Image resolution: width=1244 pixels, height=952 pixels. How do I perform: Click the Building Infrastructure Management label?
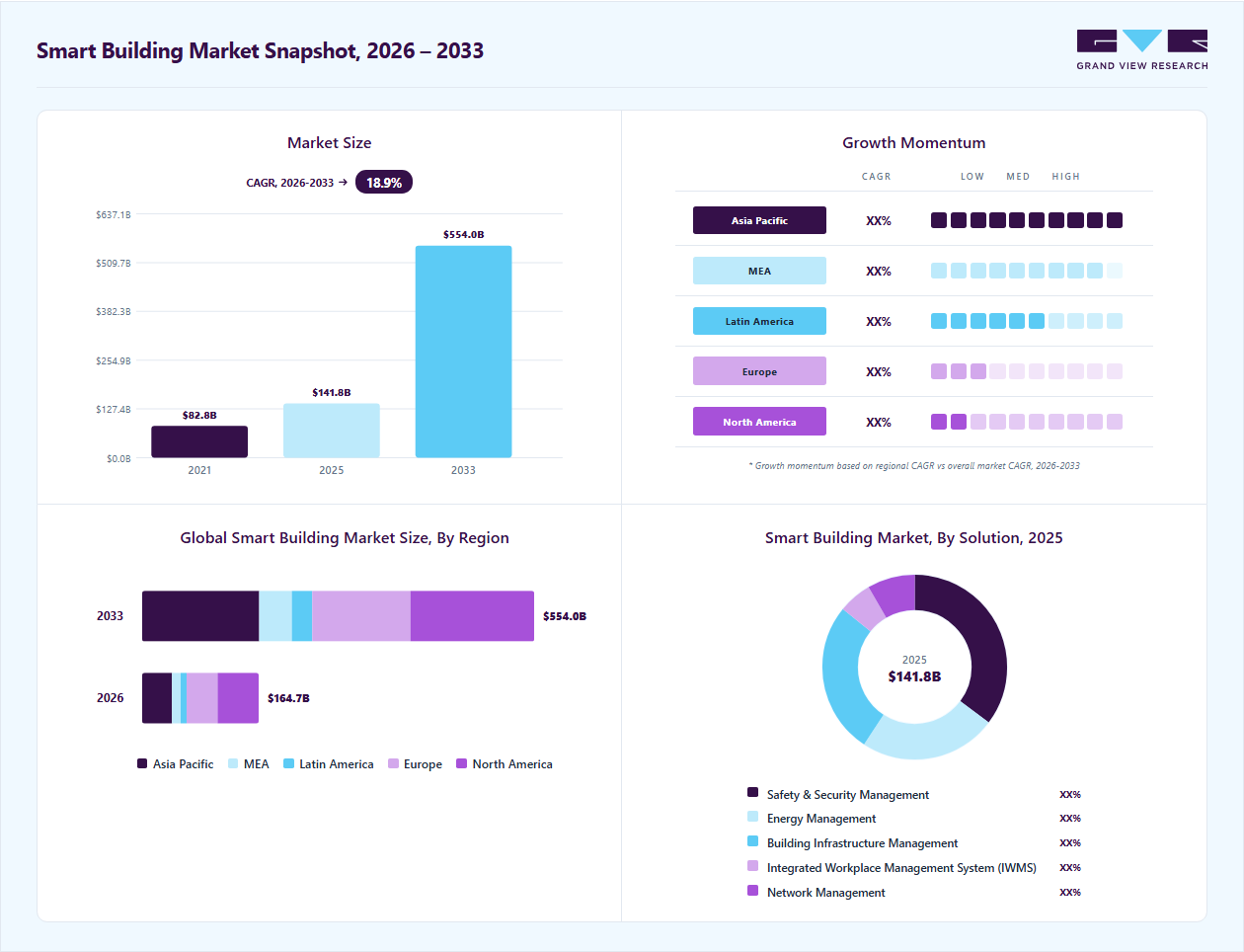point(862,843)
